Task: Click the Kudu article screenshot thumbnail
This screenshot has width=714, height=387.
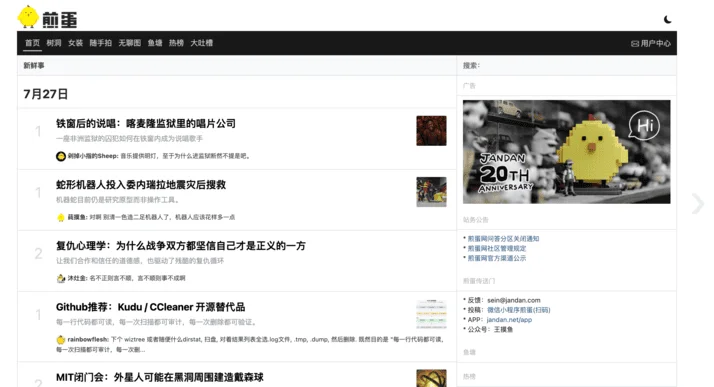Action: coord(431,314)
